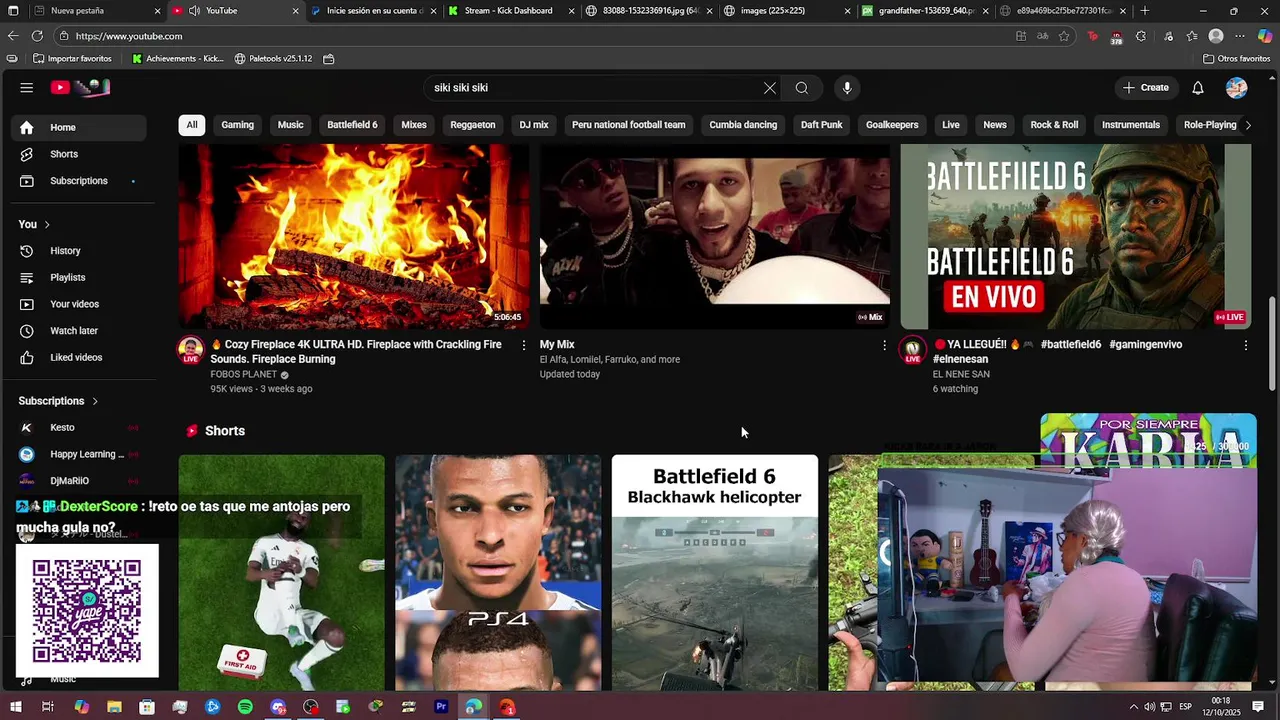This screenshot has width=1280, height=720.
Task: Open the Cozy Fireplace video thumbnail
Action: pyautogui.click(x=354, y=236)
